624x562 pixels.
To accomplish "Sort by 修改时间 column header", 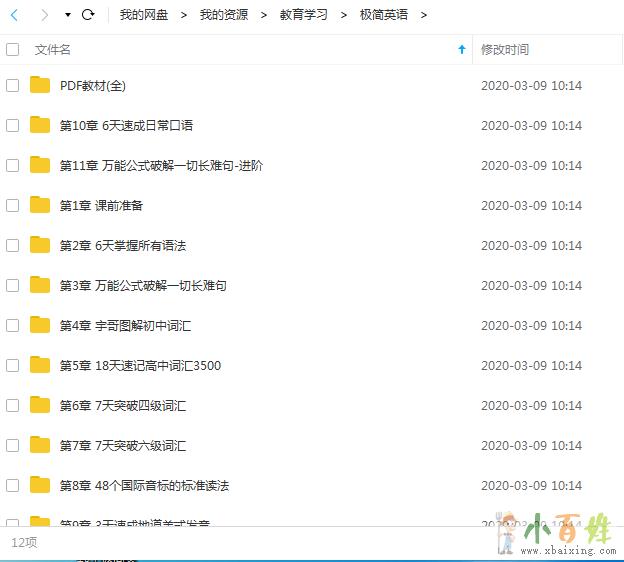I will pyautogui.click(x=505, y=49).
